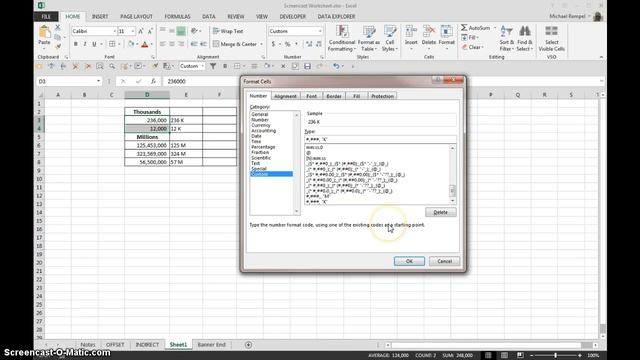
Task: Click the Delete button in Format Cells dialog
Action: 440,212
